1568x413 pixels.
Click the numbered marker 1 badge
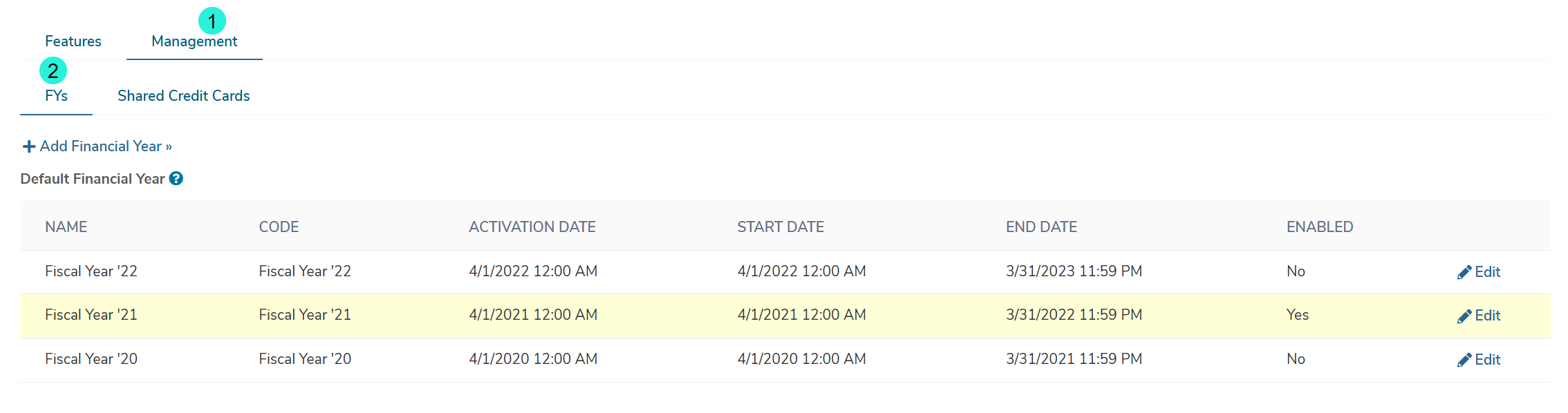click(212, 21)
